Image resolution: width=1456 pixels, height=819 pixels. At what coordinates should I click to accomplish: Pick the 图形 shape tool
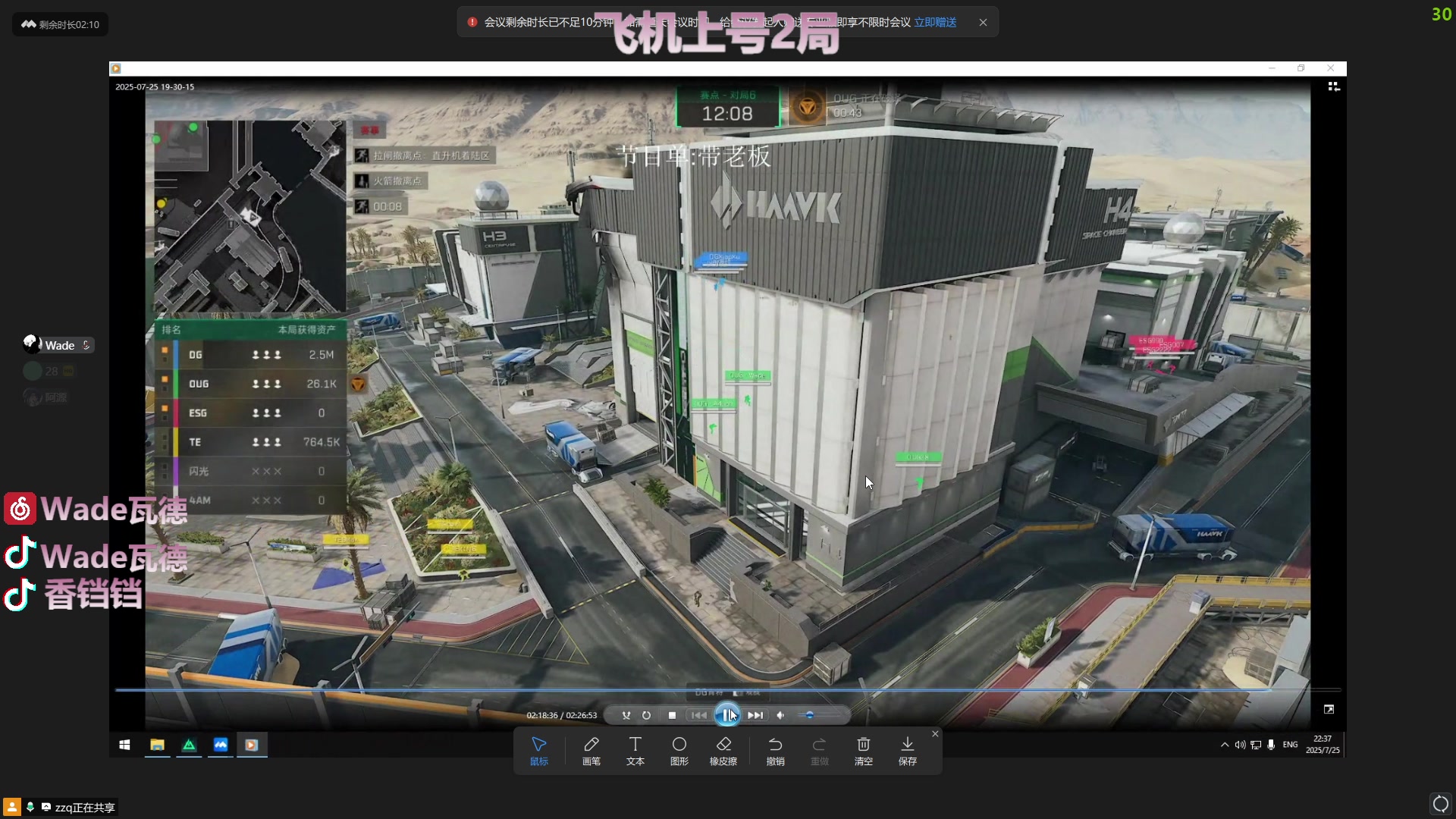point(679,751)
